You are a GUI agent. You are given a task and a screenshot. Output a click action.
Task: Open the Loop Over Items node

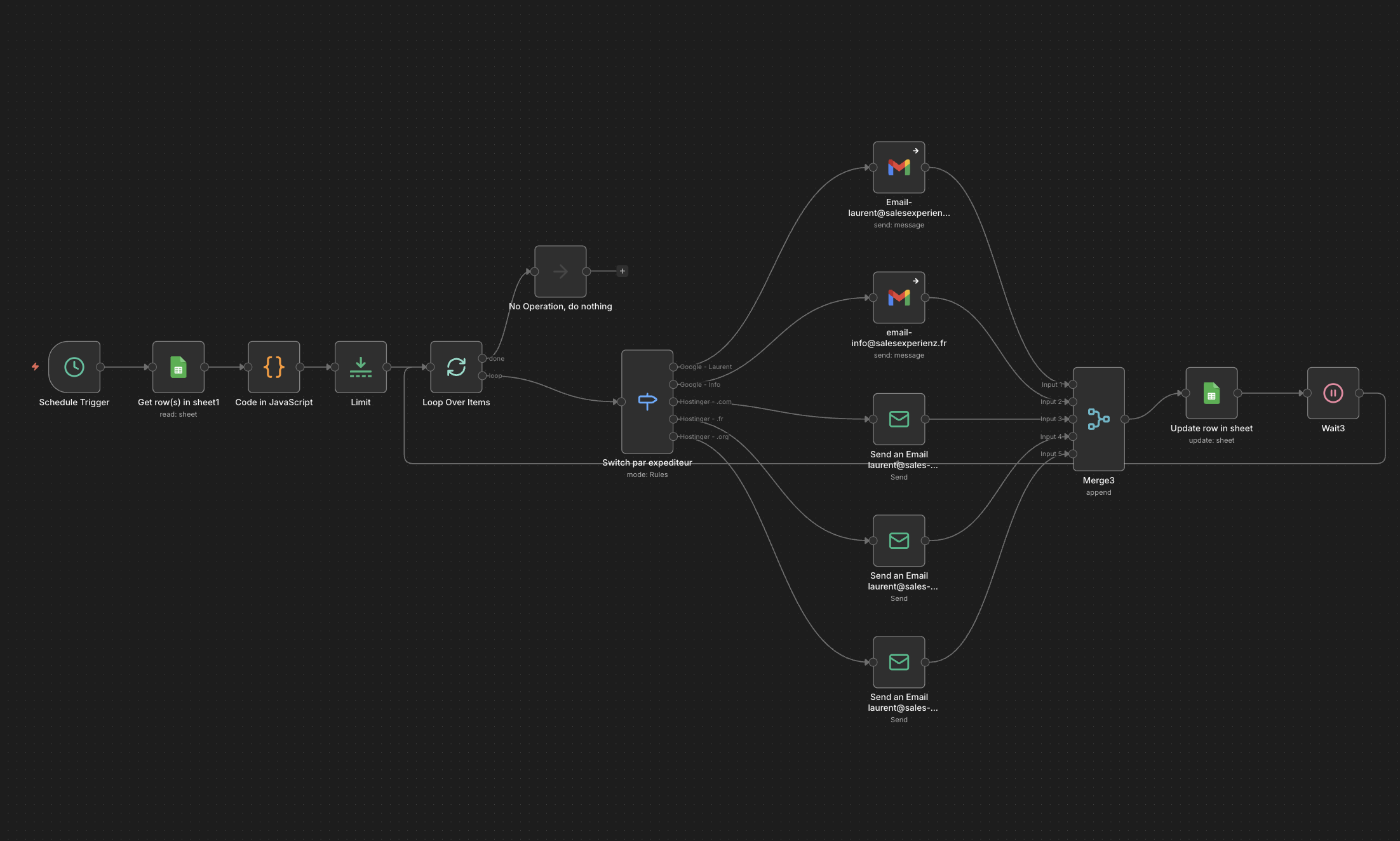click(456, 367)
